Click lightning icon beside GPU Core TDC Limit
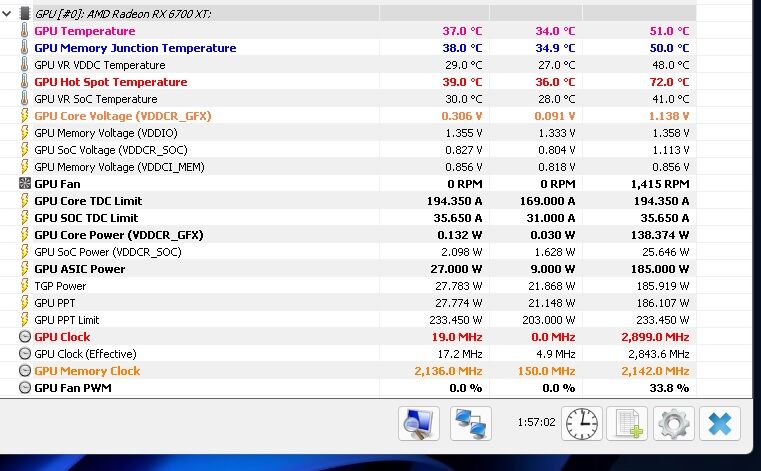Screen dimensions: 761x471 [x=24, y=201]
